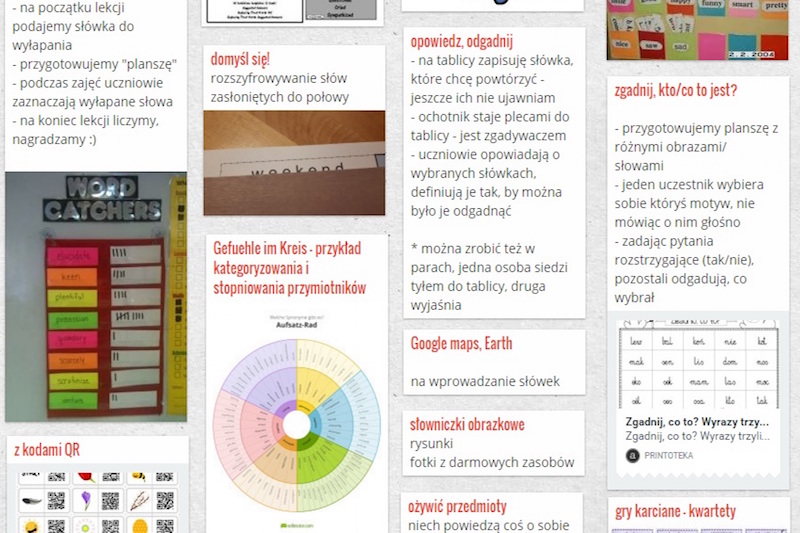
Task: Click the 'rysunki' text line
Action: click(x=431, y=443)
